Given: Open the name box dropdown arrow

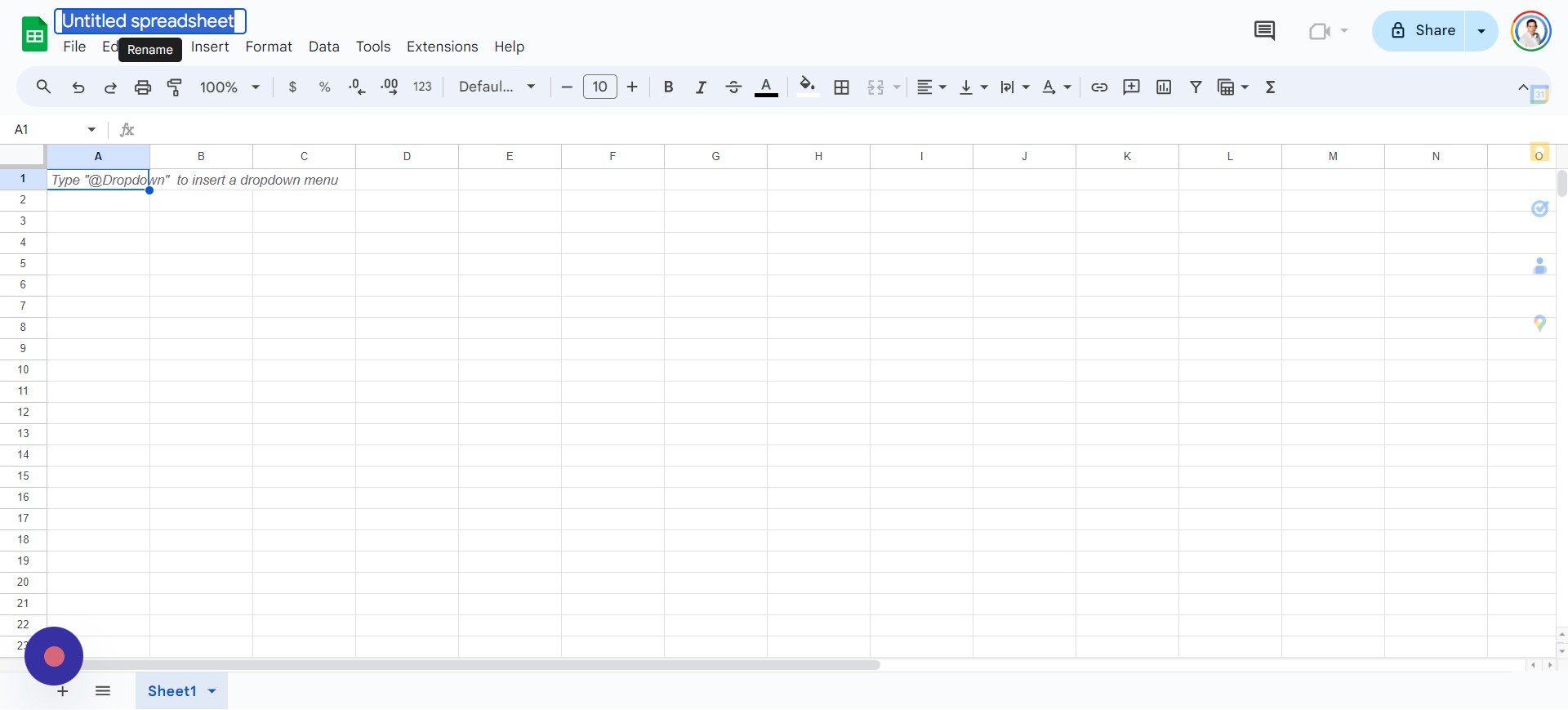Looking at the screenshot, I should (91, 130).
